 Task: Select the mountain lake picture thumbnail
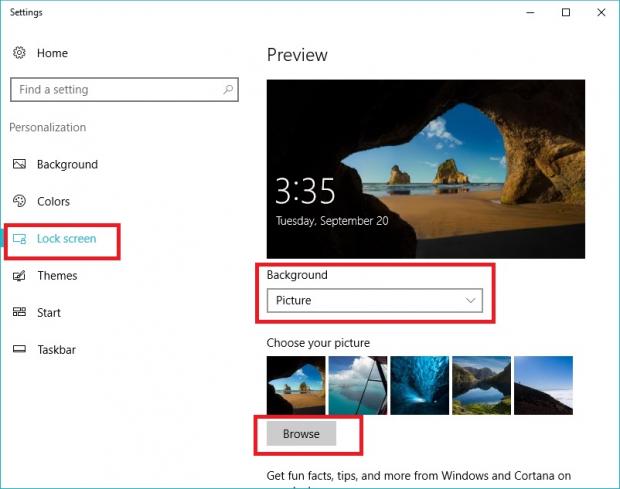(481, 385)
